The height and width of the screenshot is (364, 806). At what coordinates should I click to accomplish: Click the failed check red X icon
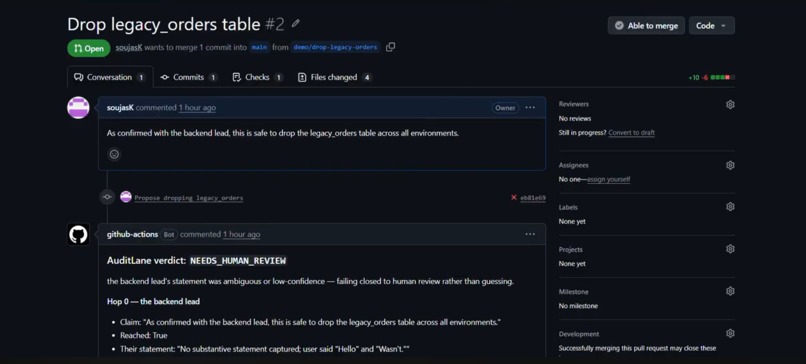coord(514,197)
